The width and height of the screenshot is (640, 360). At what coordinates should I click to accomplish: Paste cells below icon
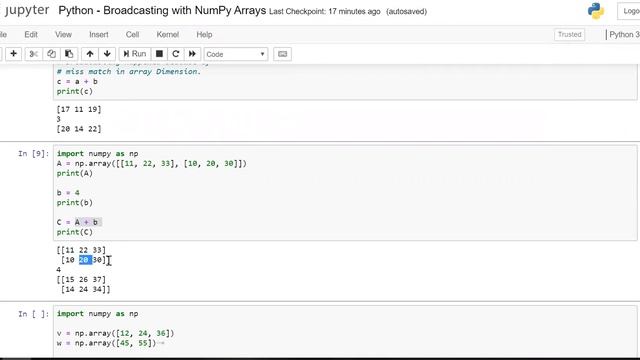pyautogui.click(x=69, y=54)
